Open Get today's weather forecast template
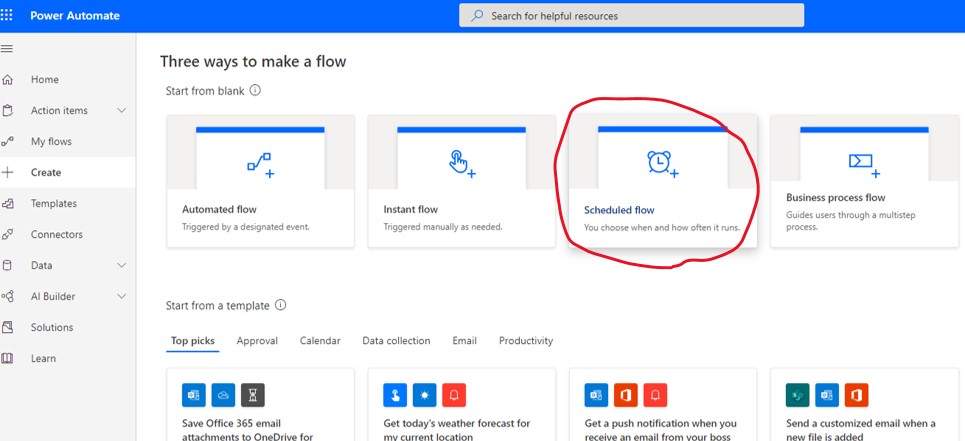This screenshot has width=965, height=441. coord(462,405)
